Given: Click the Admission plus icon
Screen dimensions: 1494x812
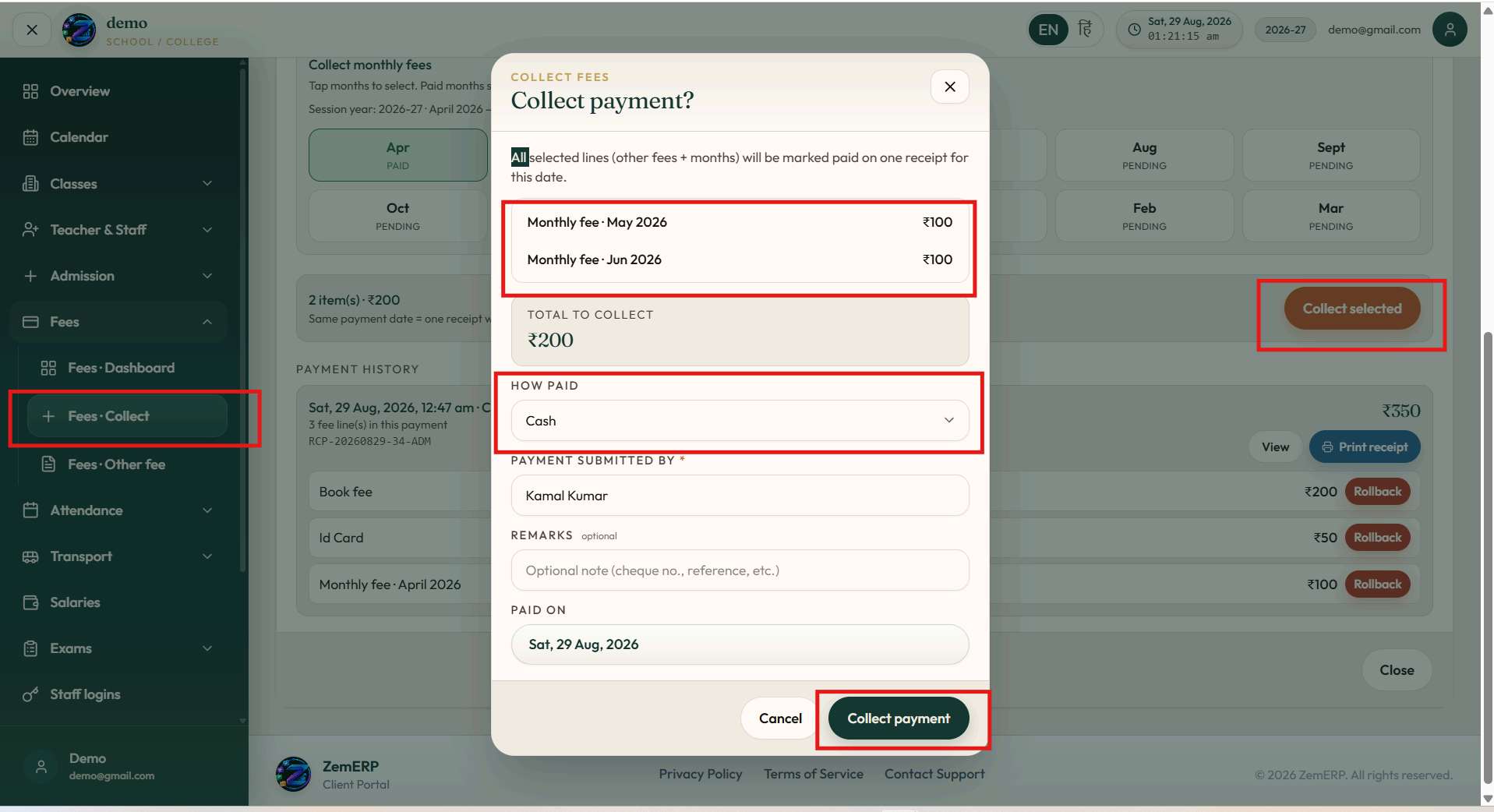Looking at the screenshot, I should pos(30,276).
